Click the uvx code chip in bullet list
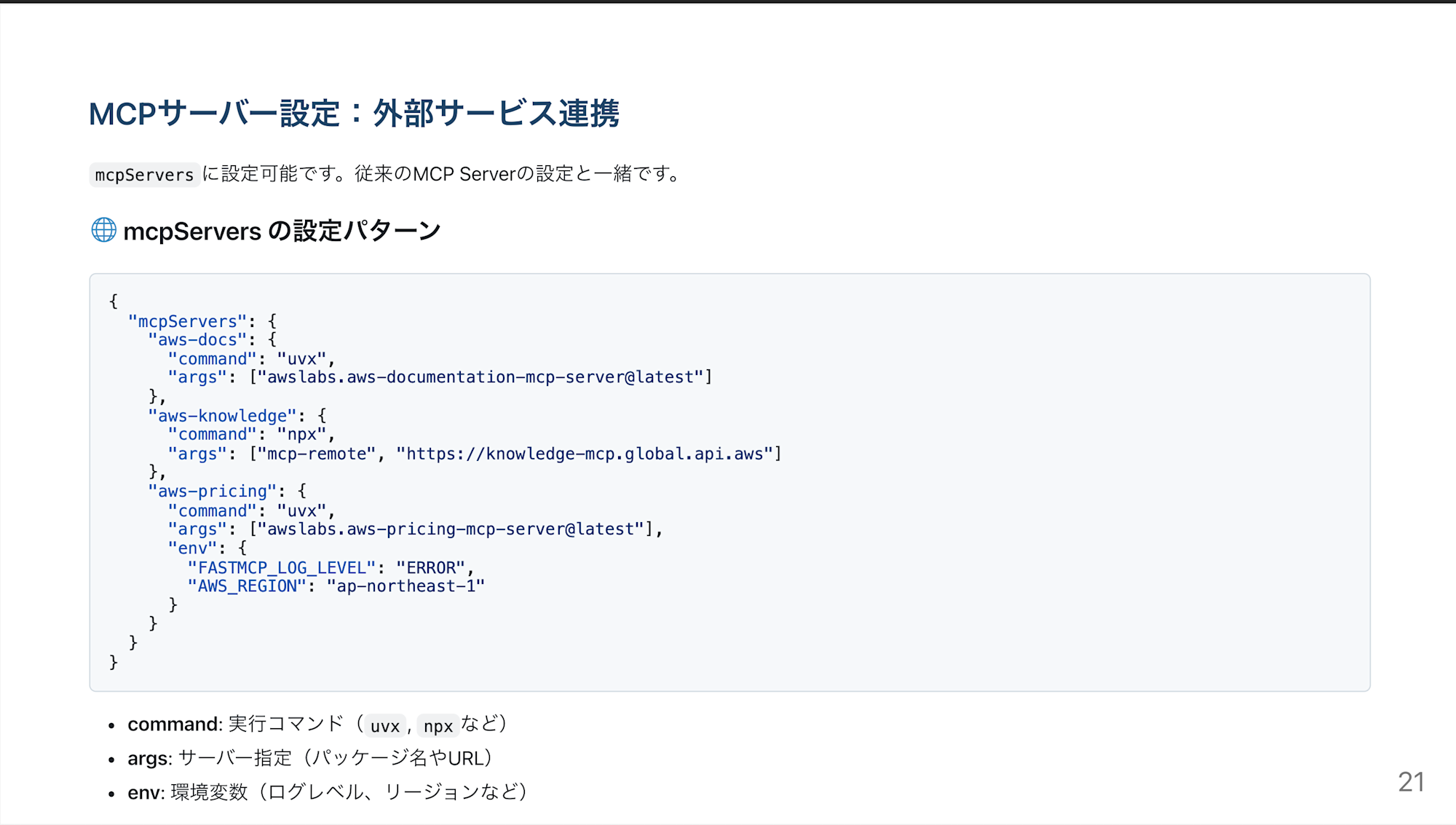The image size is (1456, 825). click(385, 726)
